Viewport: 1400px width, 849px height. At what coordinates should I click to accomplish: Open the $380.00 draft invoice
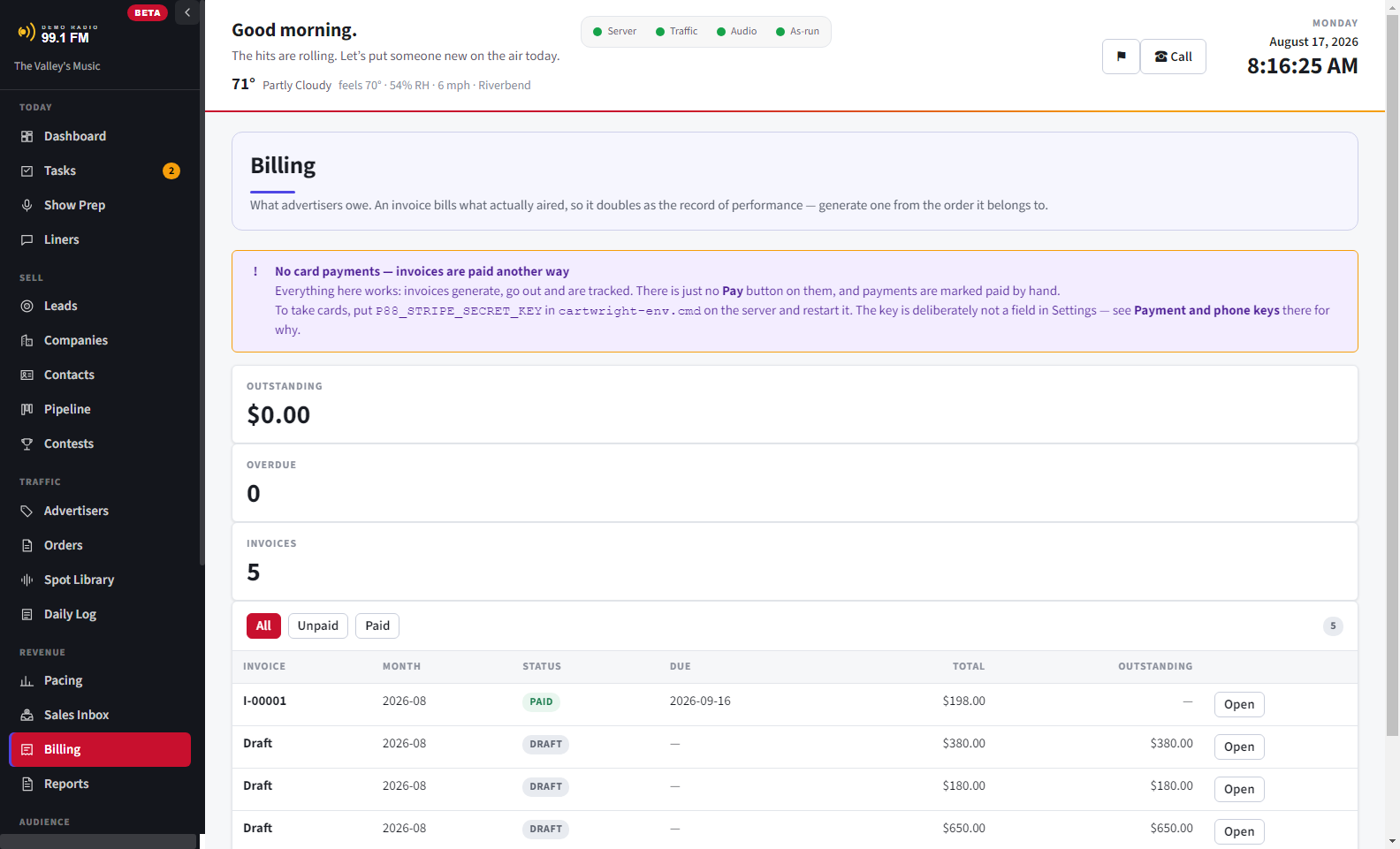pyautogui.click(x=1239, y=747)
